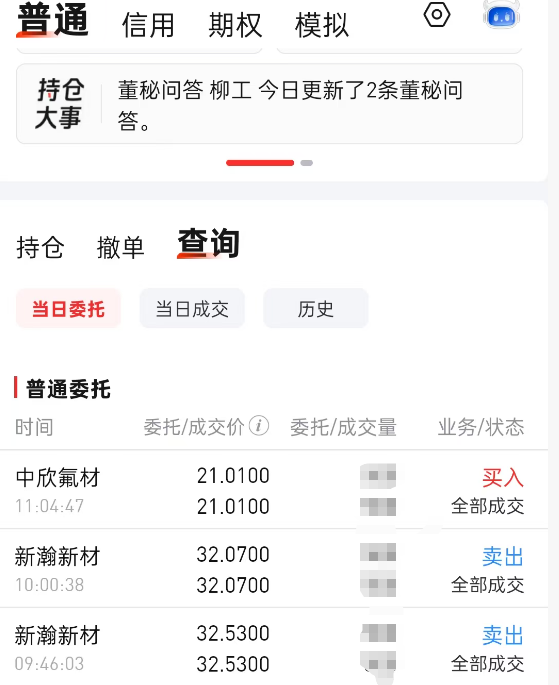This screenshot has width=559, height=685.
Task: Select the 普通 account tab
Action: click(x=53, y=19)
